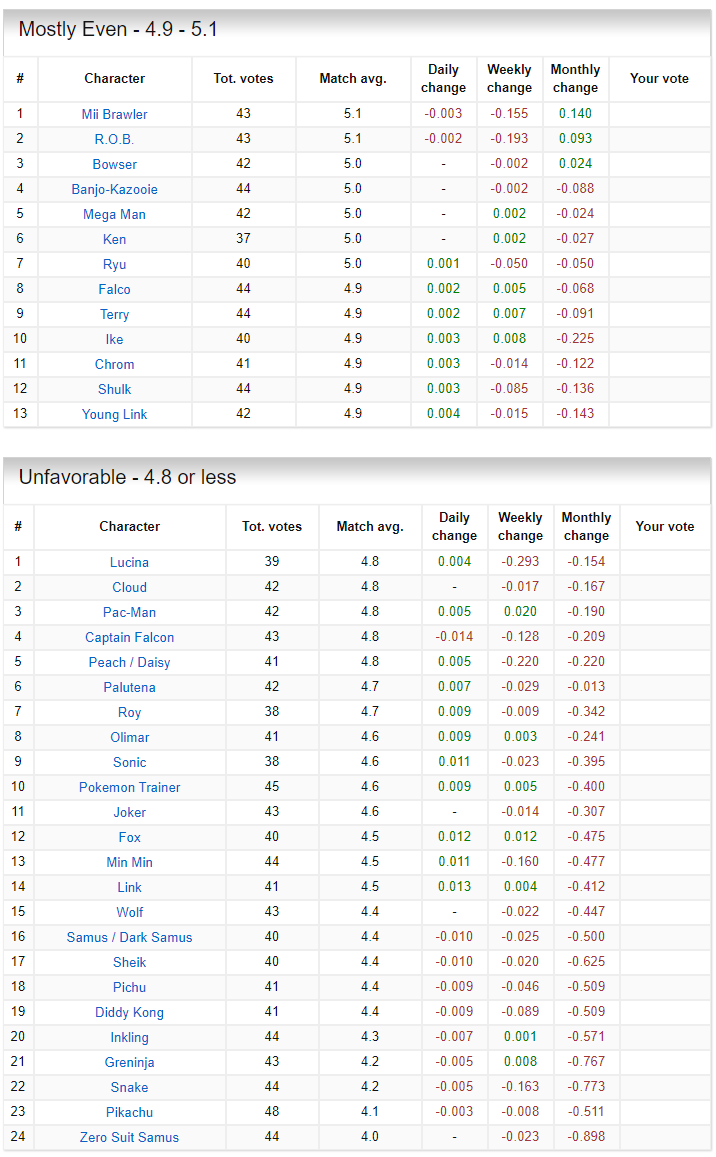Open Pokemon Trainer matchup link
Image resolution: width=716 pixels, height=1157 pixels.
tap(129, 787)
